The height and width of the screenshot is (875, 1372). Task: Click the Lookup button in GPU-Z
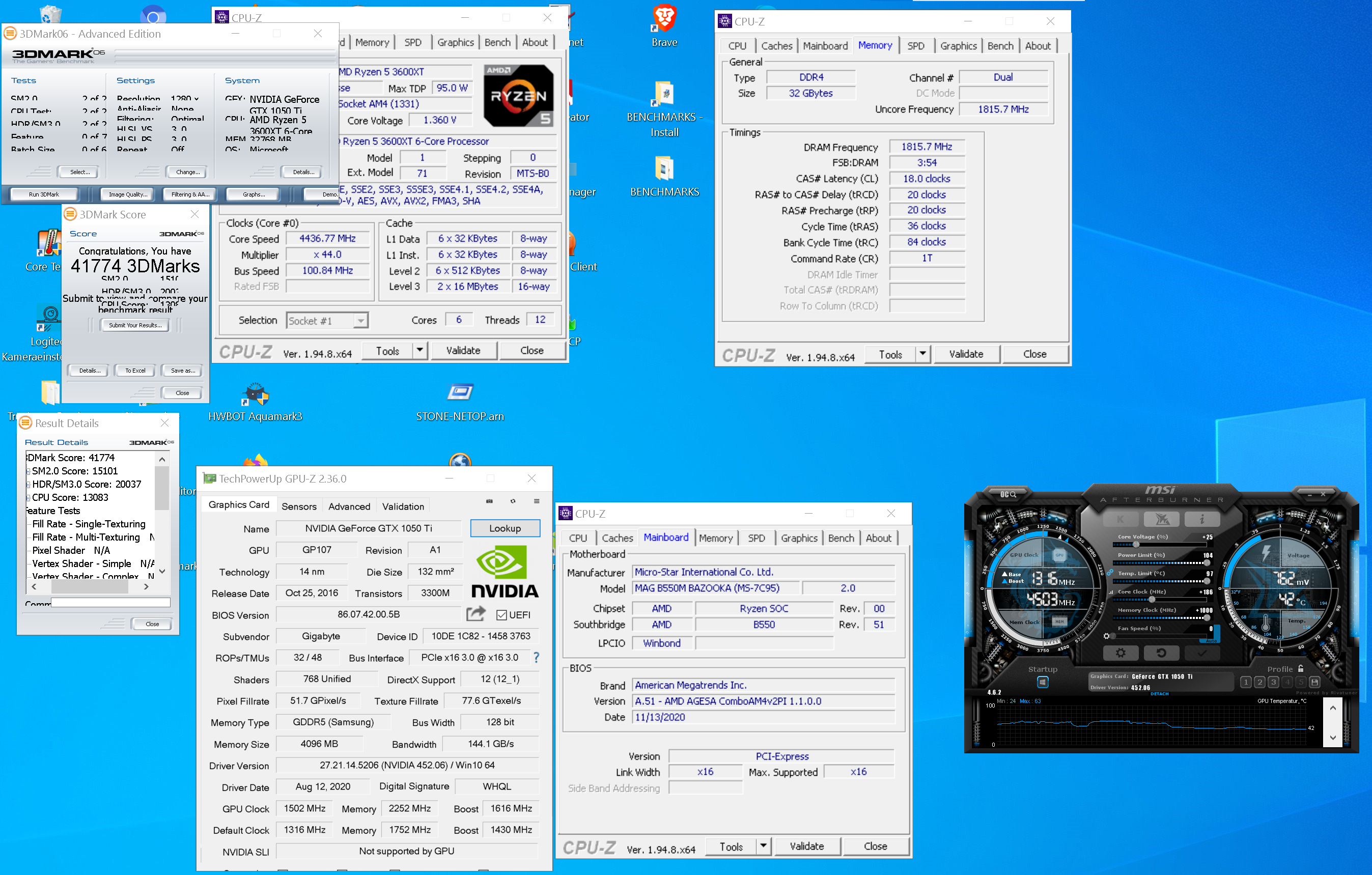(x=505, y=528)
